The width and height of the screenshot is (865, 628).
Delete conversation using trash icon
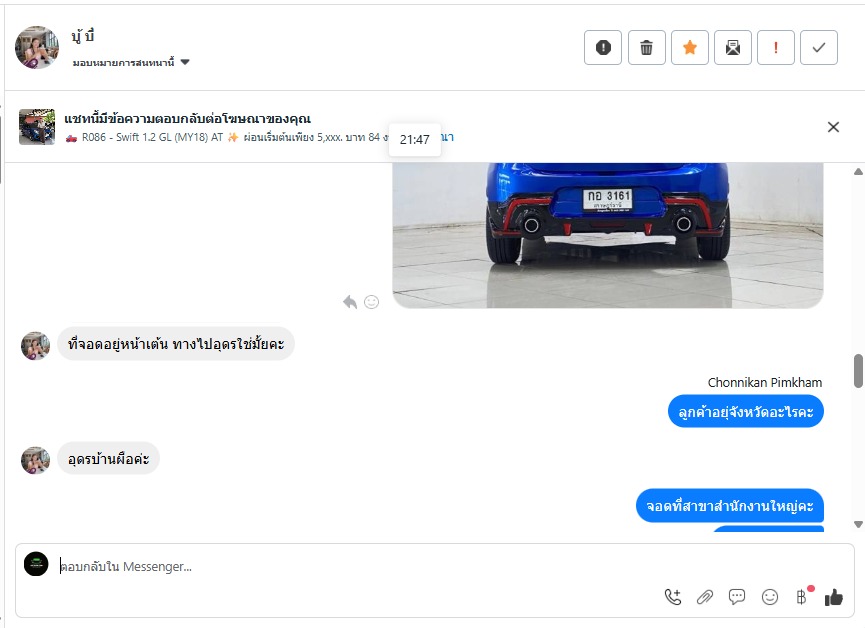coord(647,47)
